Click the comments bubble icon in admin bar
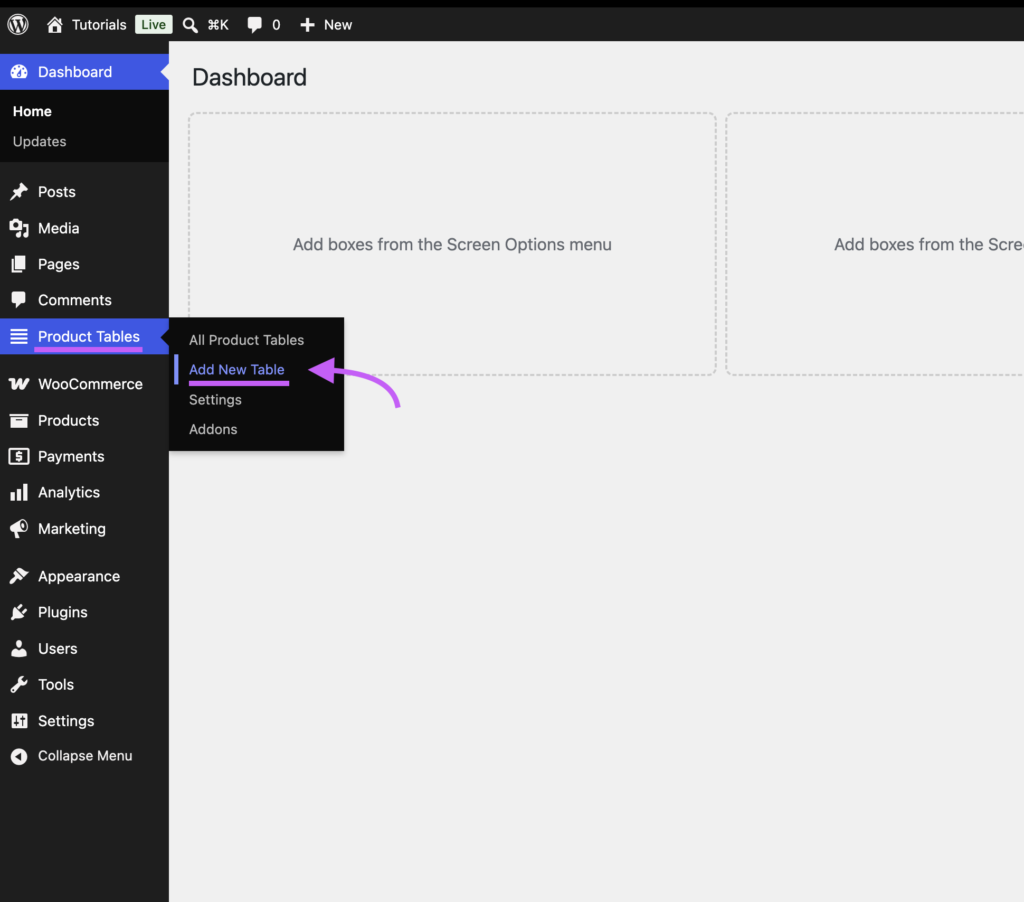The image size is (1024, 902). [255, 25]
